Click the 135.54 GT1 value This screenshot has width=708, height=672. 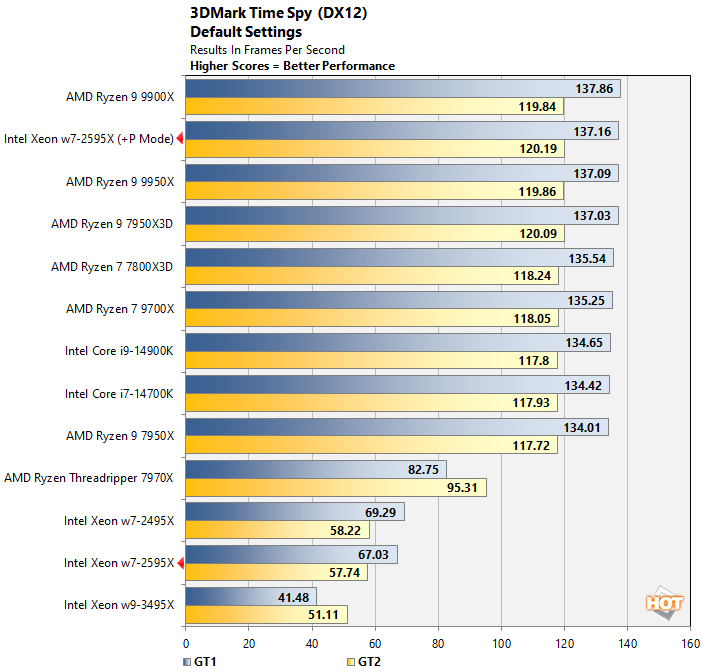pyautogui.click(x=587, y=258)
